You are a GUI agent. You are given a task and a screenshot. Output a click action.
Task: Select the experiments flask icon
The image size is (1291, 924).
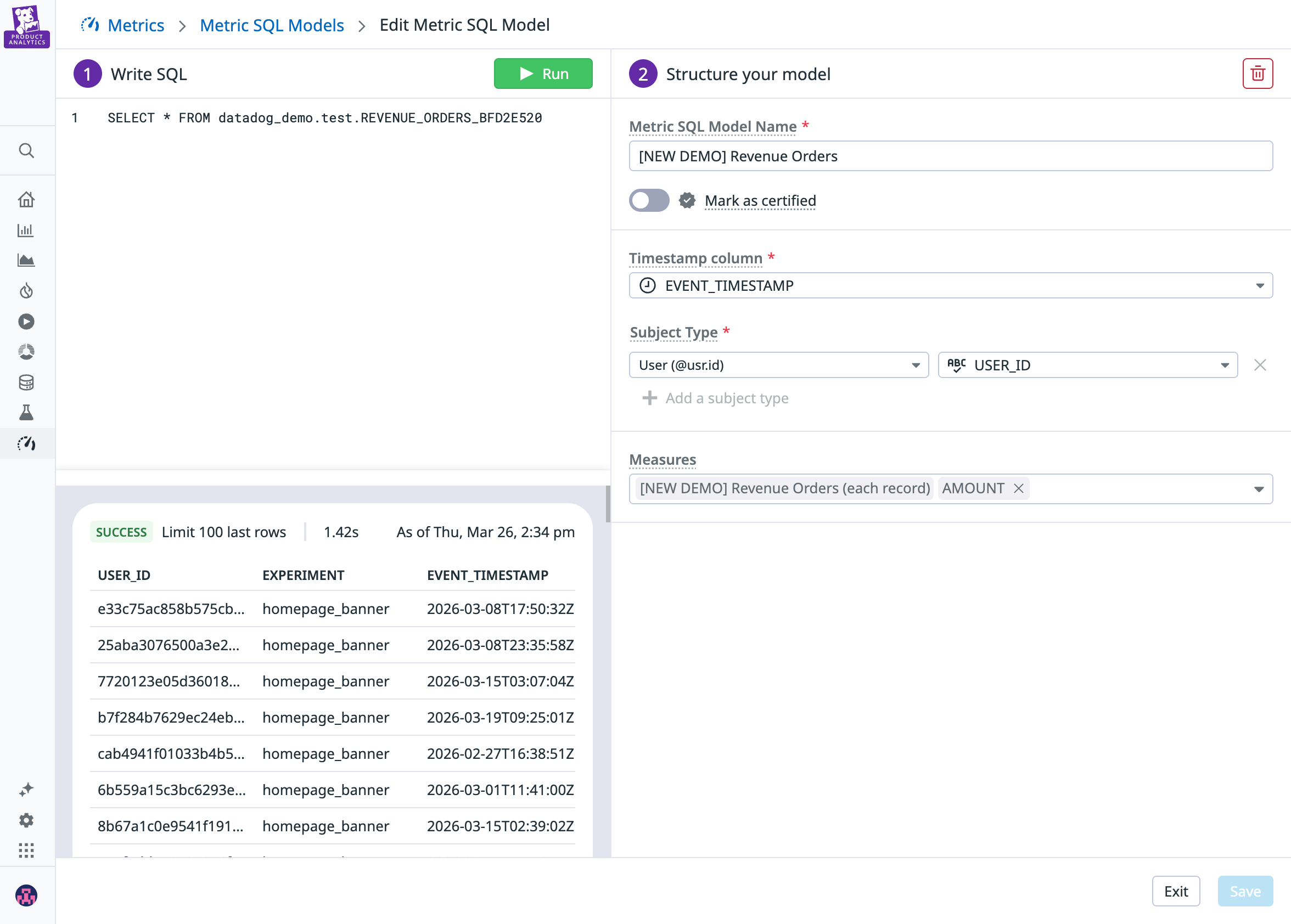27,413
